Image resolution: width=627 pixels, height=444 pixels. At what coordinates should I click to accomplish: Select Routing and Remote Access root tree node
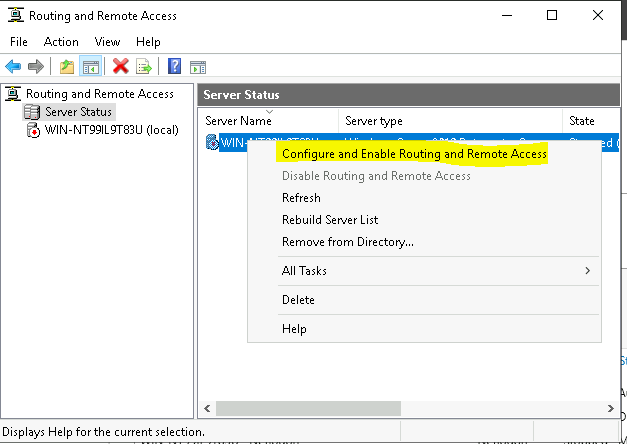click(100, 94)
